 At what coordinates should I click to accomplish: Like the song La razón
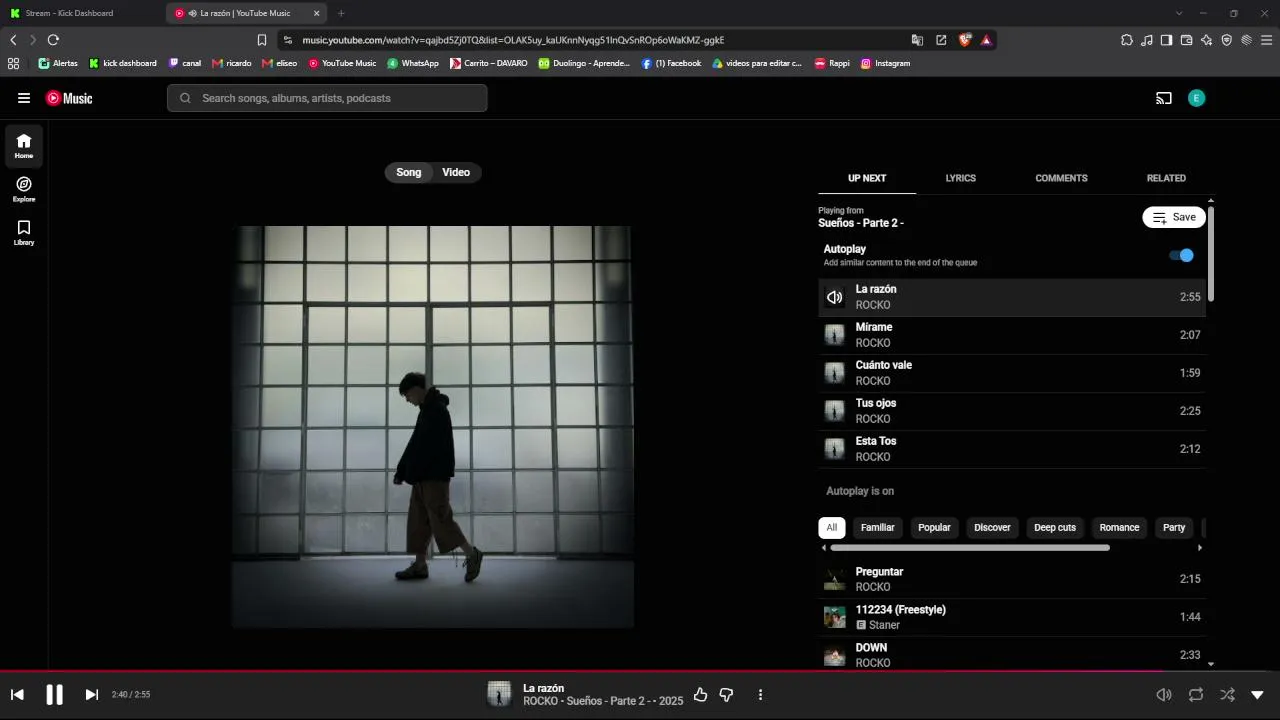[x=700, y=695]
